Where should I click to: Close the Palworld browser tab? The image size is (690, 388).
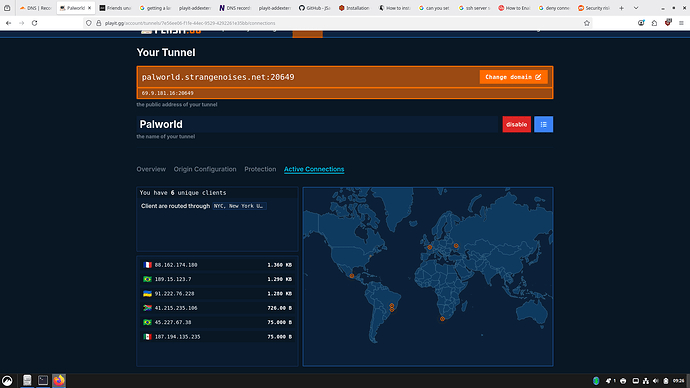pyautogui.click(x=89, y=8)
